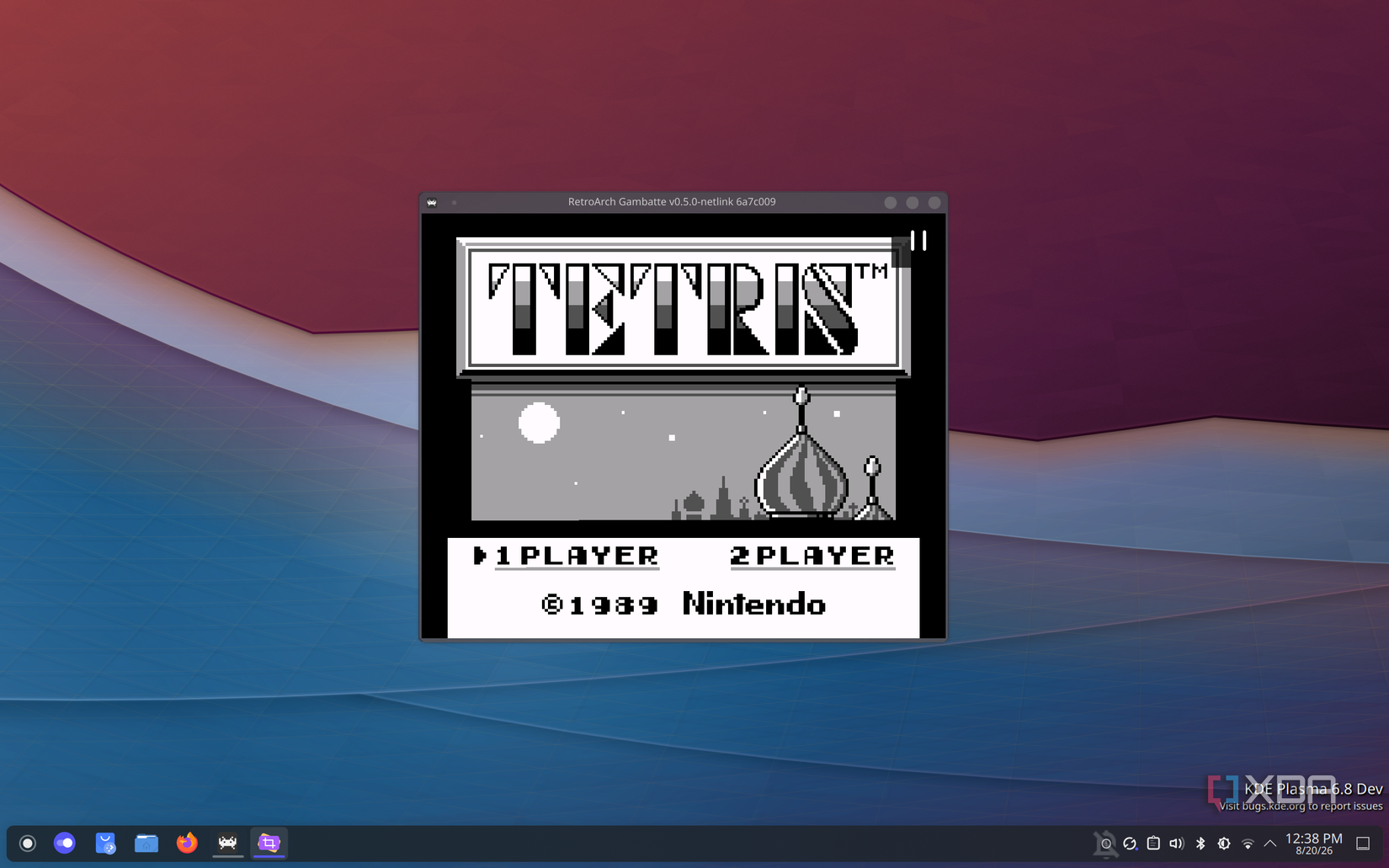The image size is (1389, 868).
Task: Launch Discover software center
Action: pos(105,843)
